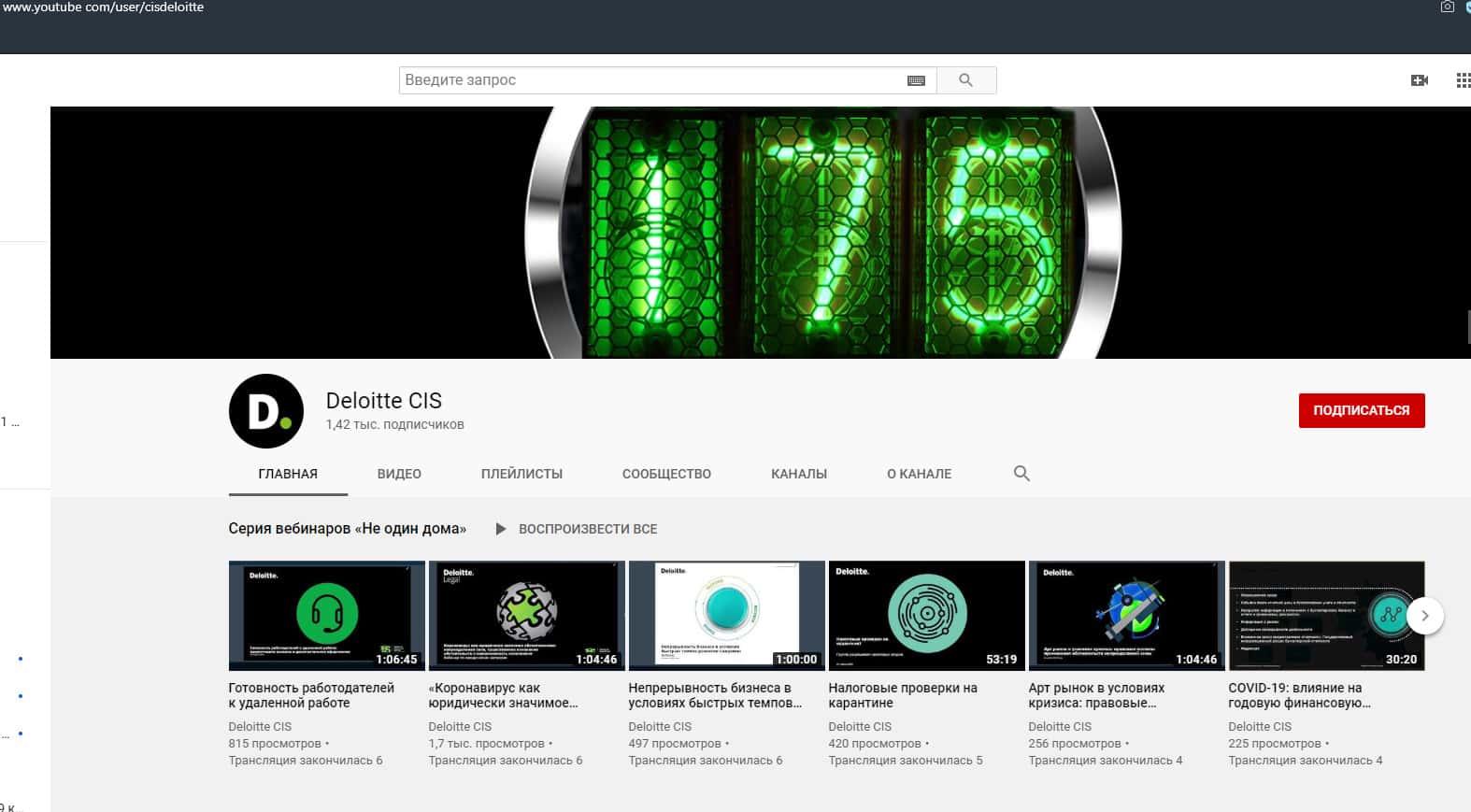This screenshot has height=812, width=1471.
Task: Click the play all triangle icon
Action: point(501,529)
